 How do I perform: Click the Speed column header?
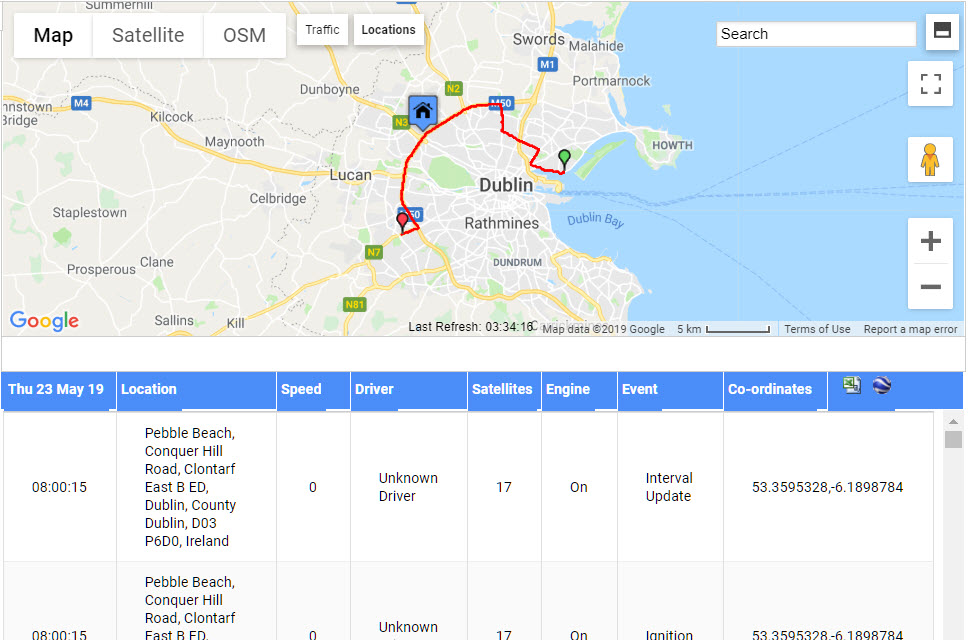click(x=313, y=390)
